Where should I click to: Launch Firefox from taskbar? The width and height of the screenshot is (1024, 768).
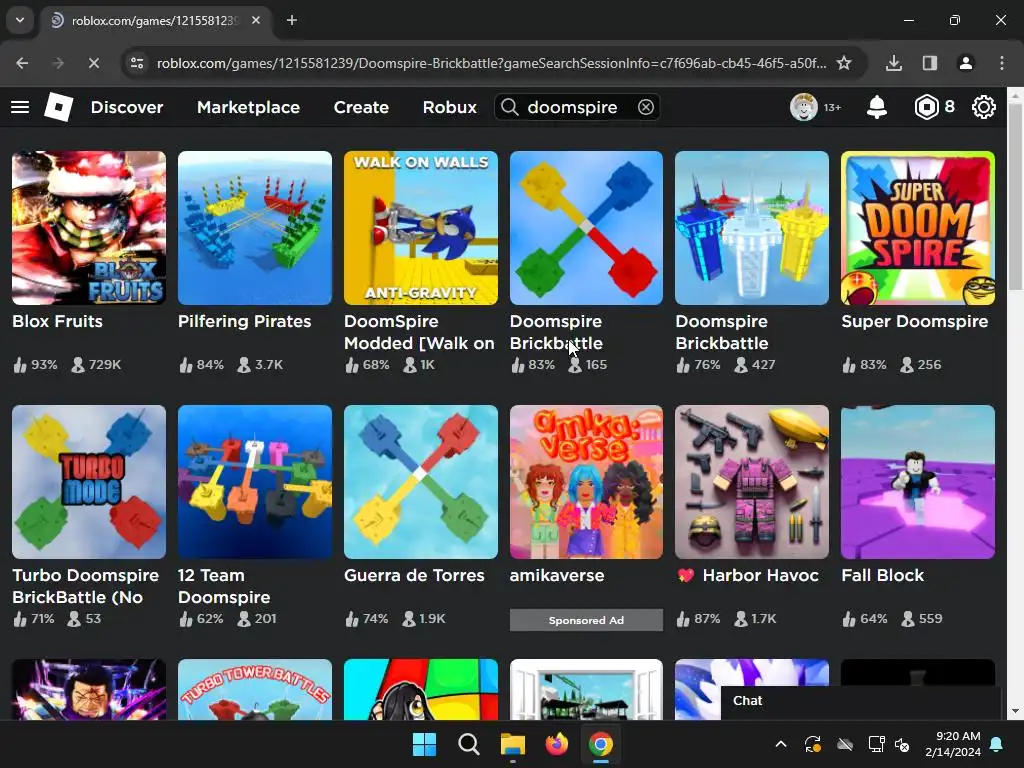click(x=556, y=744)
